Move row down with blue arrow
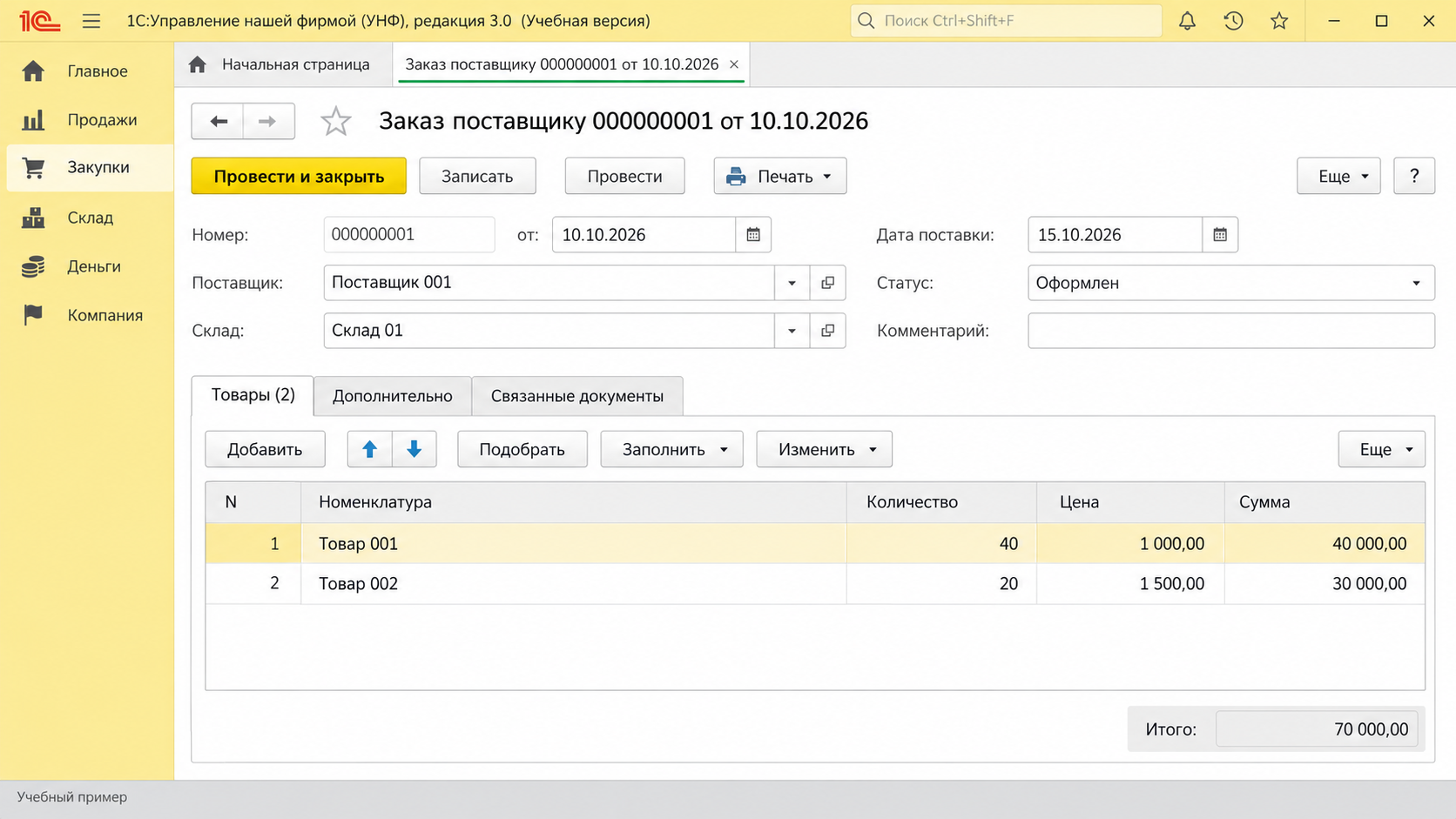Image resolution: width=1456 pixels, height=819 pixels. 415,449
